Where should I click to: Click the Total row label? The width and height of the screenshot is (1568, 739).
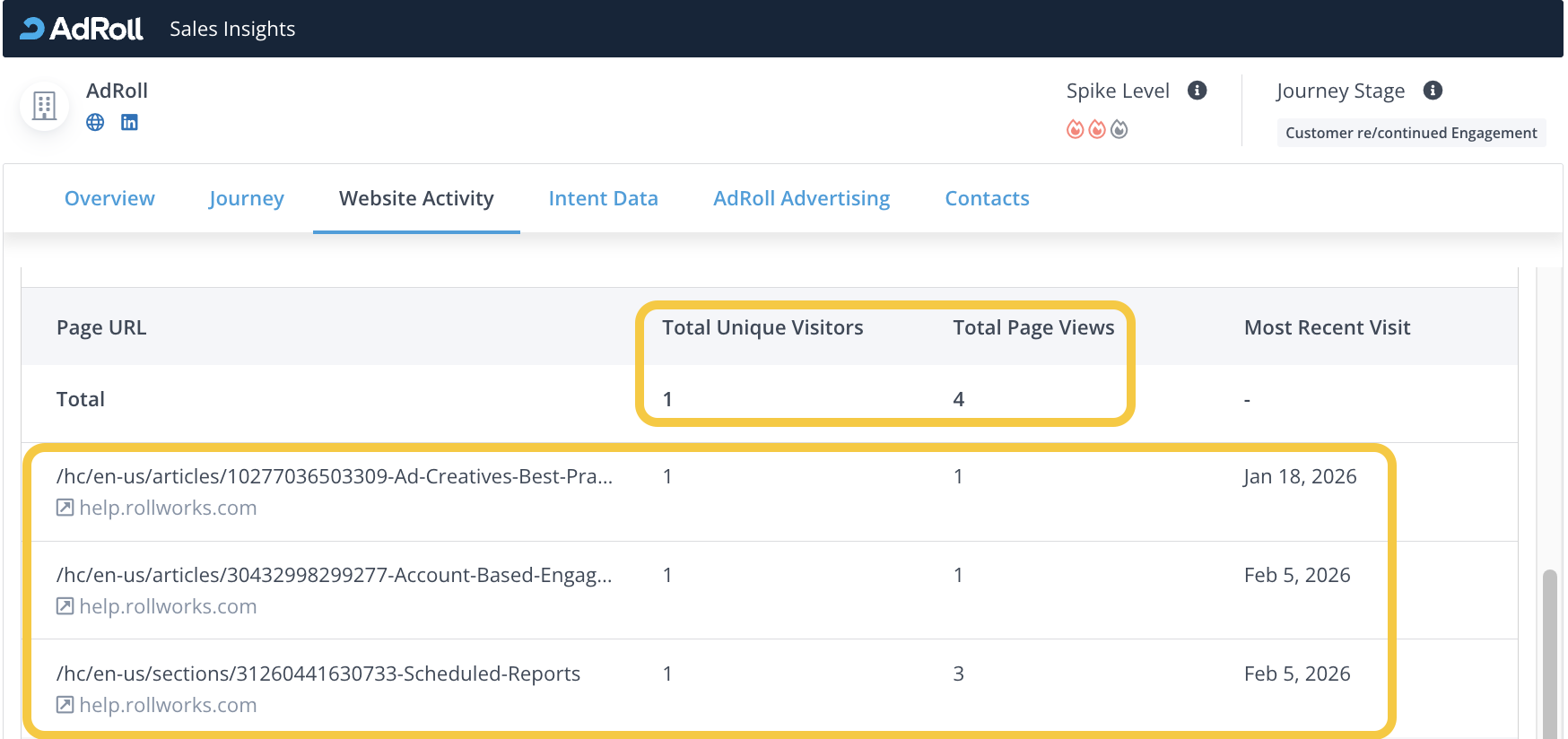(81, 399)
